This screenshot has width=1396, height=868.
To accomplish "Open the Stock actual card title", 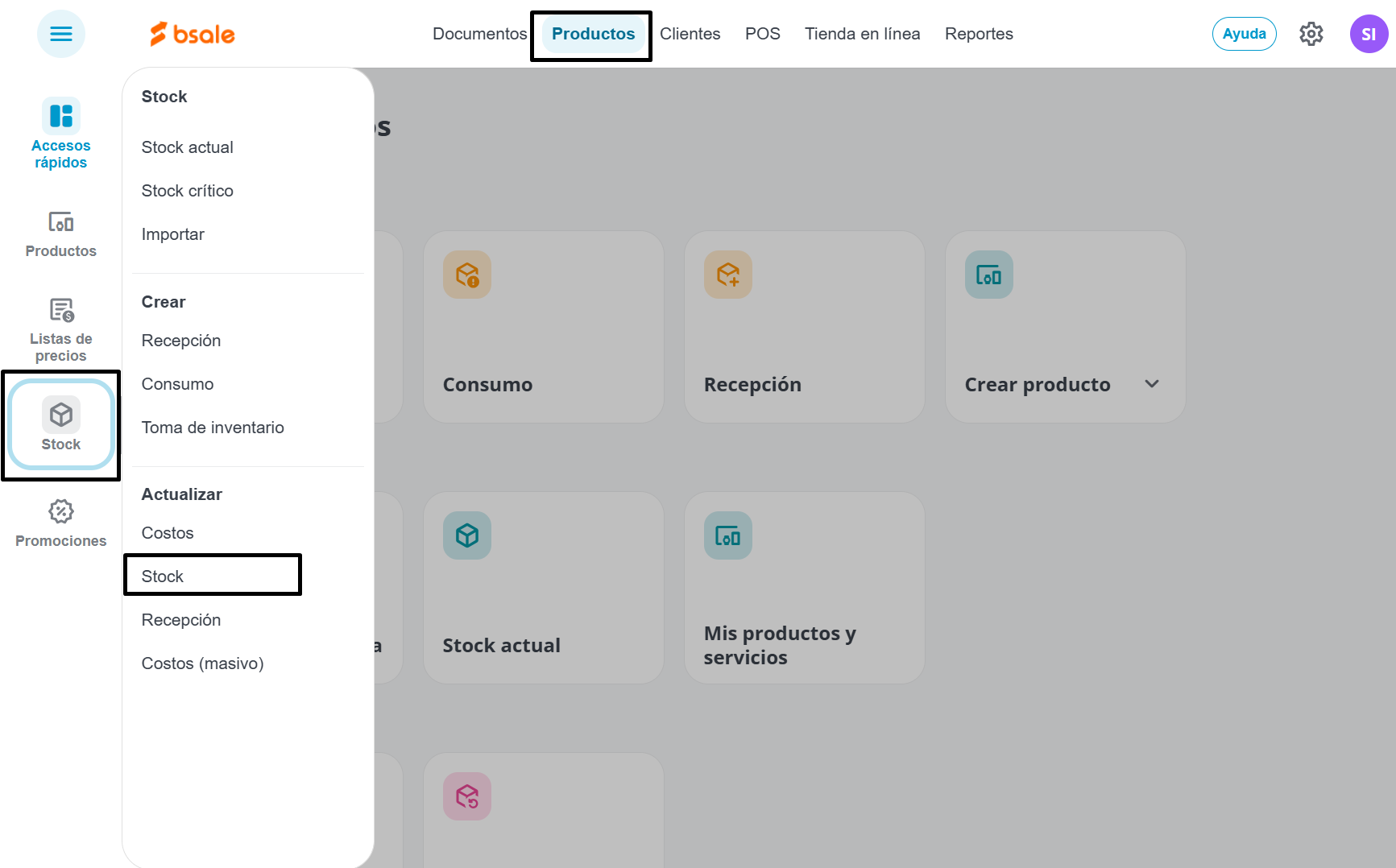I will [x=501, y=646].
